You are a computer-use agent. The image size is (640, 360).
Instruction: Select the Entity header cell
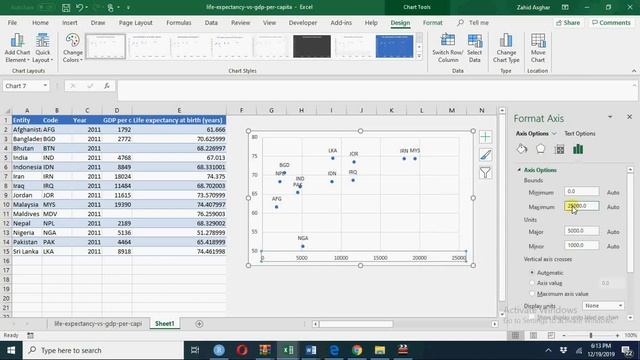27,120
